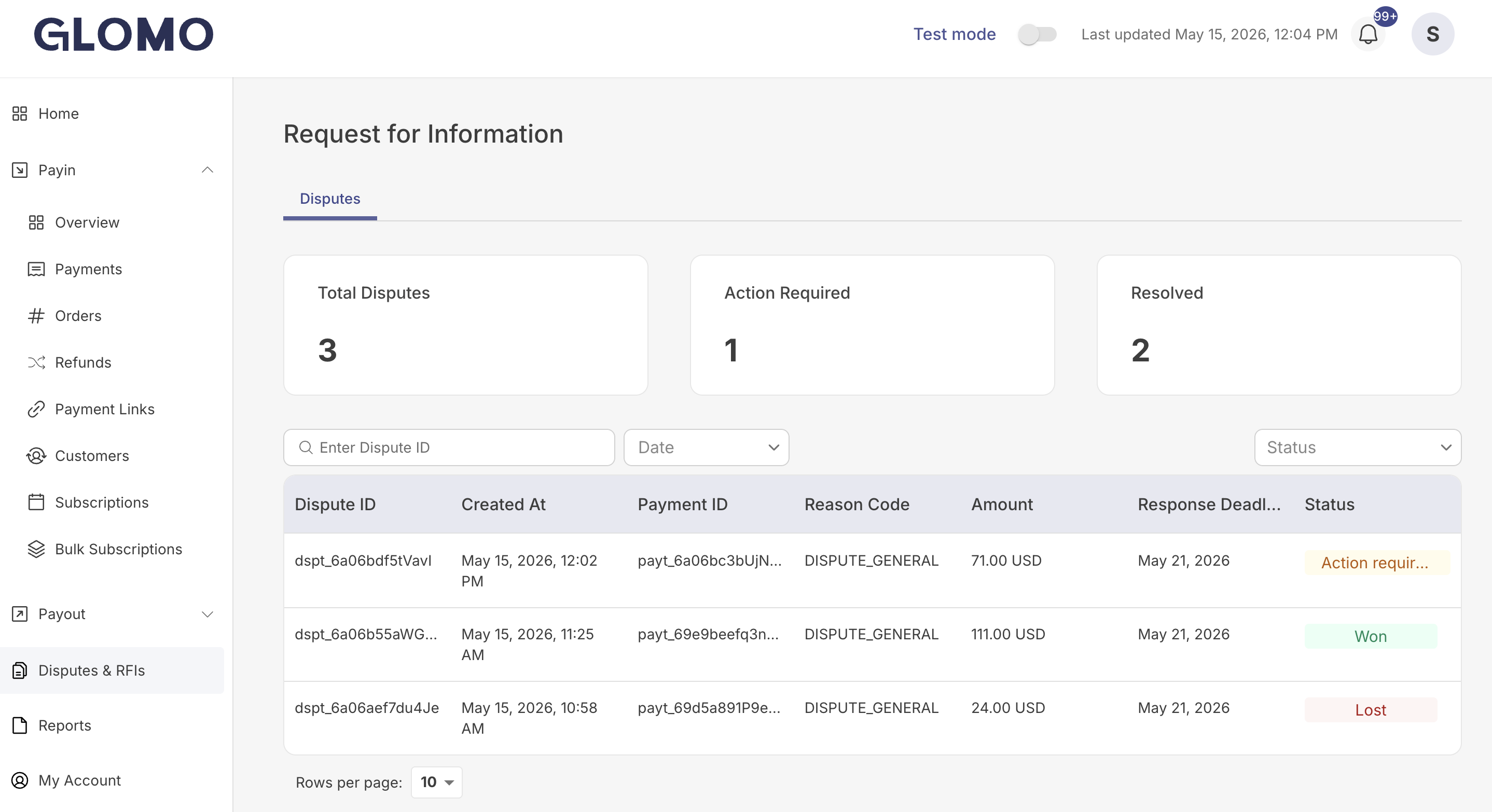This screenshot has height=812, width=1492.
Task: Click the Home grid icon
Action: click(x=20, y=114)
